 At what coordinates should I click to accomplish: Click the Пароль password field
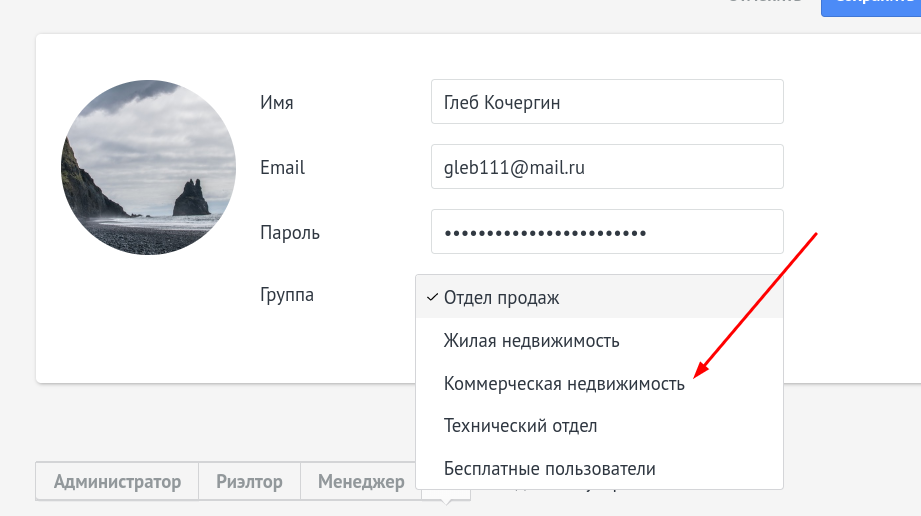(x=607, y=232)
